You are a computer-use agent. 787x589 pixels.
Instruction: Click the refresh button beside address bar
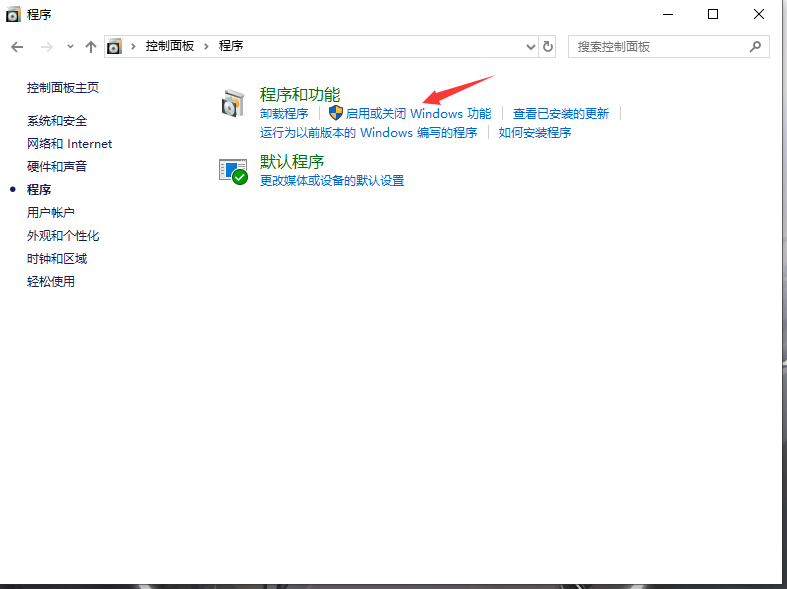[548, 46]
